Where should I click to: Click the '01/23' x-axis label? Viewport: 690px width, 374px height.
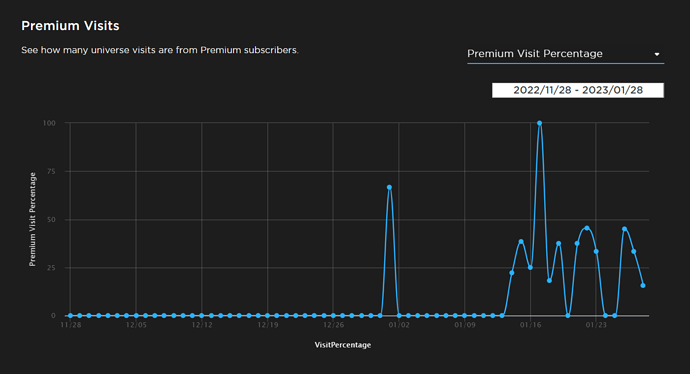596,325
